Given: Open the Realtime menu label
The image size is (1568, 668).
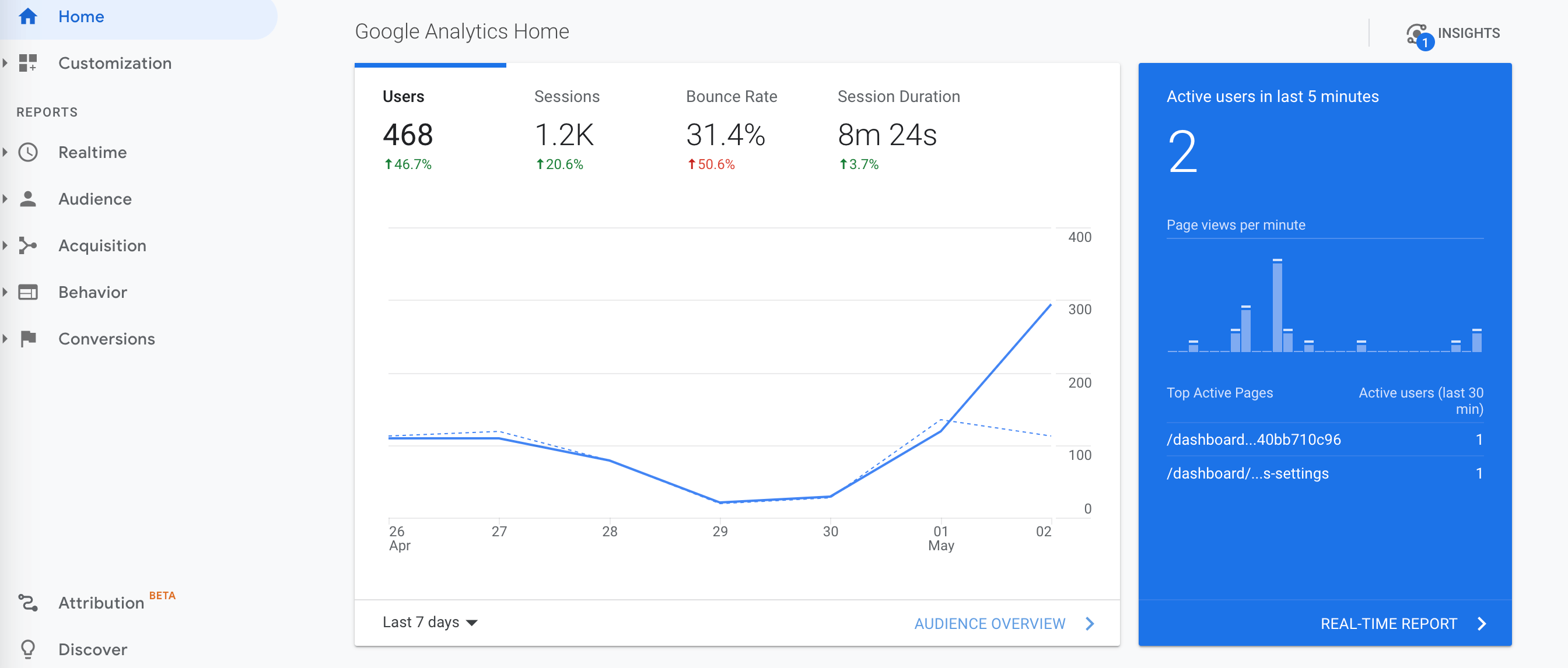Looking at the screenshot, I should pos(93,152).
